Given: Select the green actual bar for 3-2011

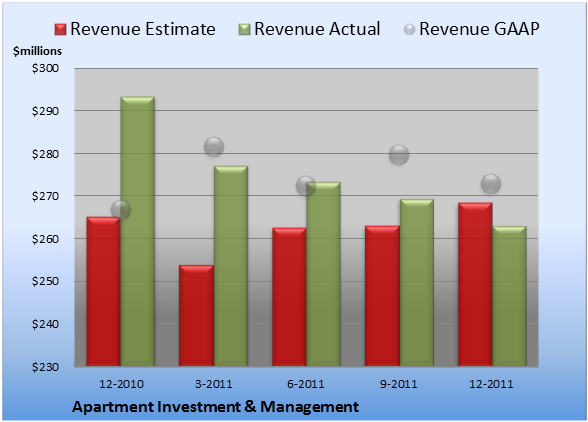Looking at the screenshot, I should coord(231,266).
